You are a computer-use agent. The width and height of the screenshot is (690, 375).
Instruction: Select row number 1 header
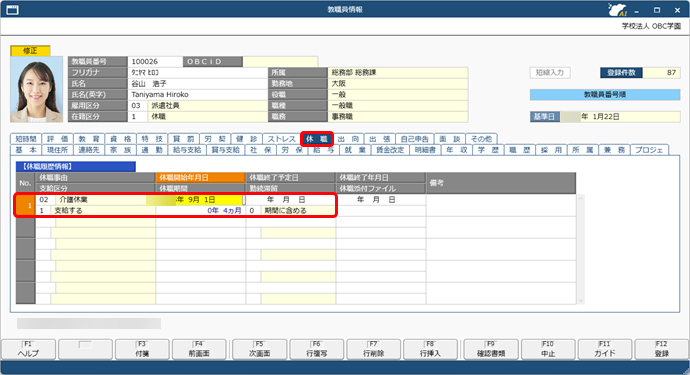click(x=26, y=205)
